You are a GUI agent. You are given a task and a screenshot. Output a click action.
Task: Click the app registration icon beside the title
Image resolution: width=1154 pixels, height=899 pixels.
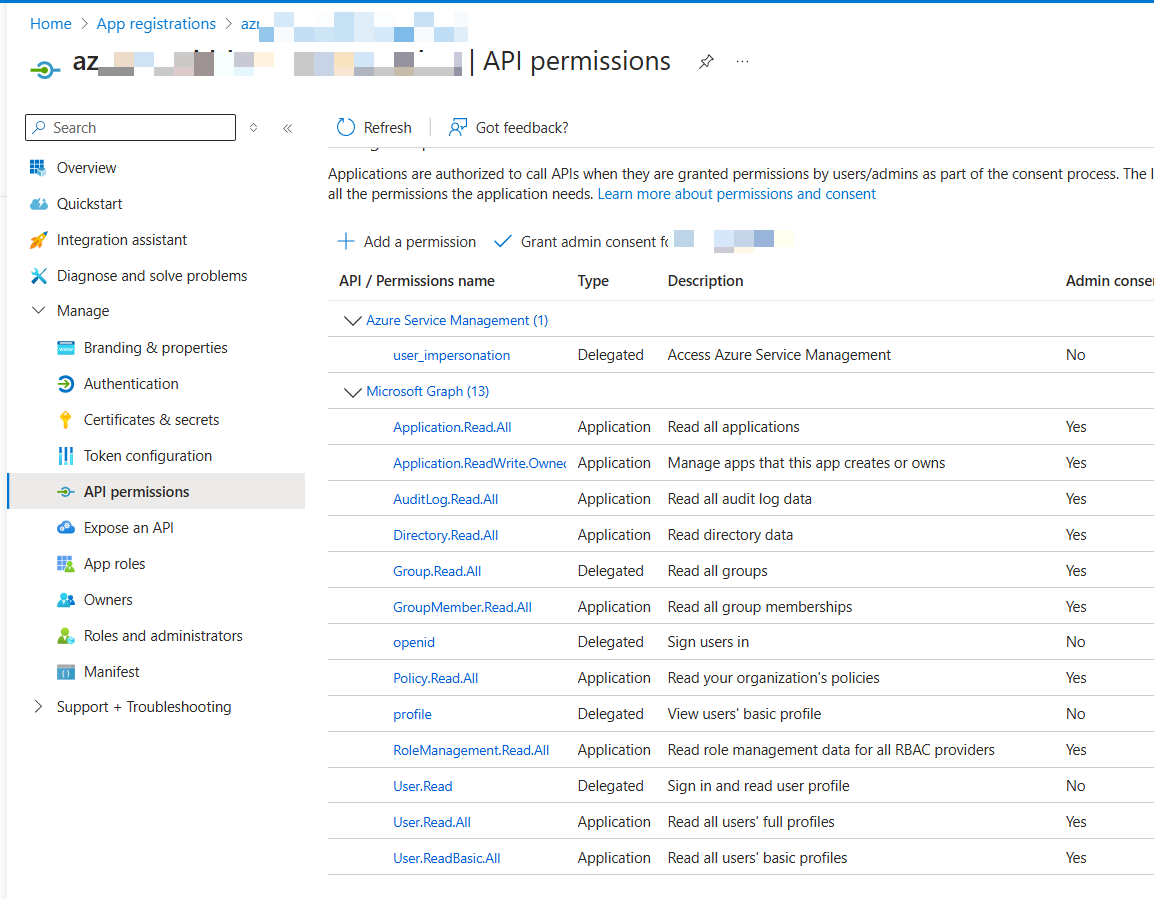click(45, 70)
